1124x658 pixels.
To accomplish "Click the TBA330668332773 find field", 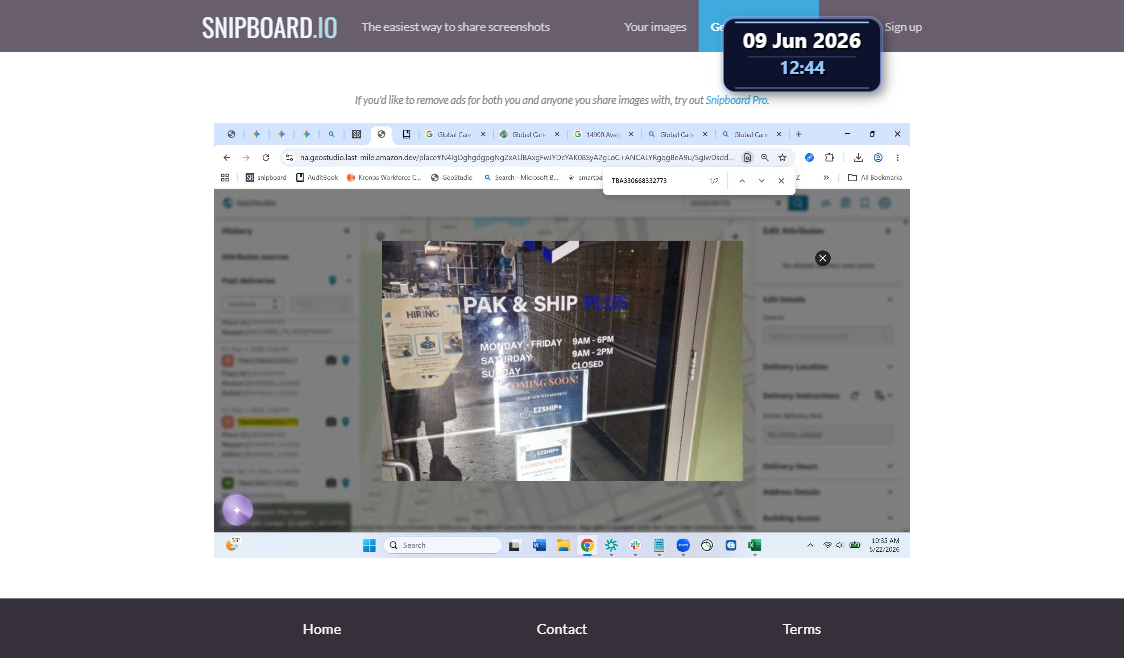I will 656,181.
